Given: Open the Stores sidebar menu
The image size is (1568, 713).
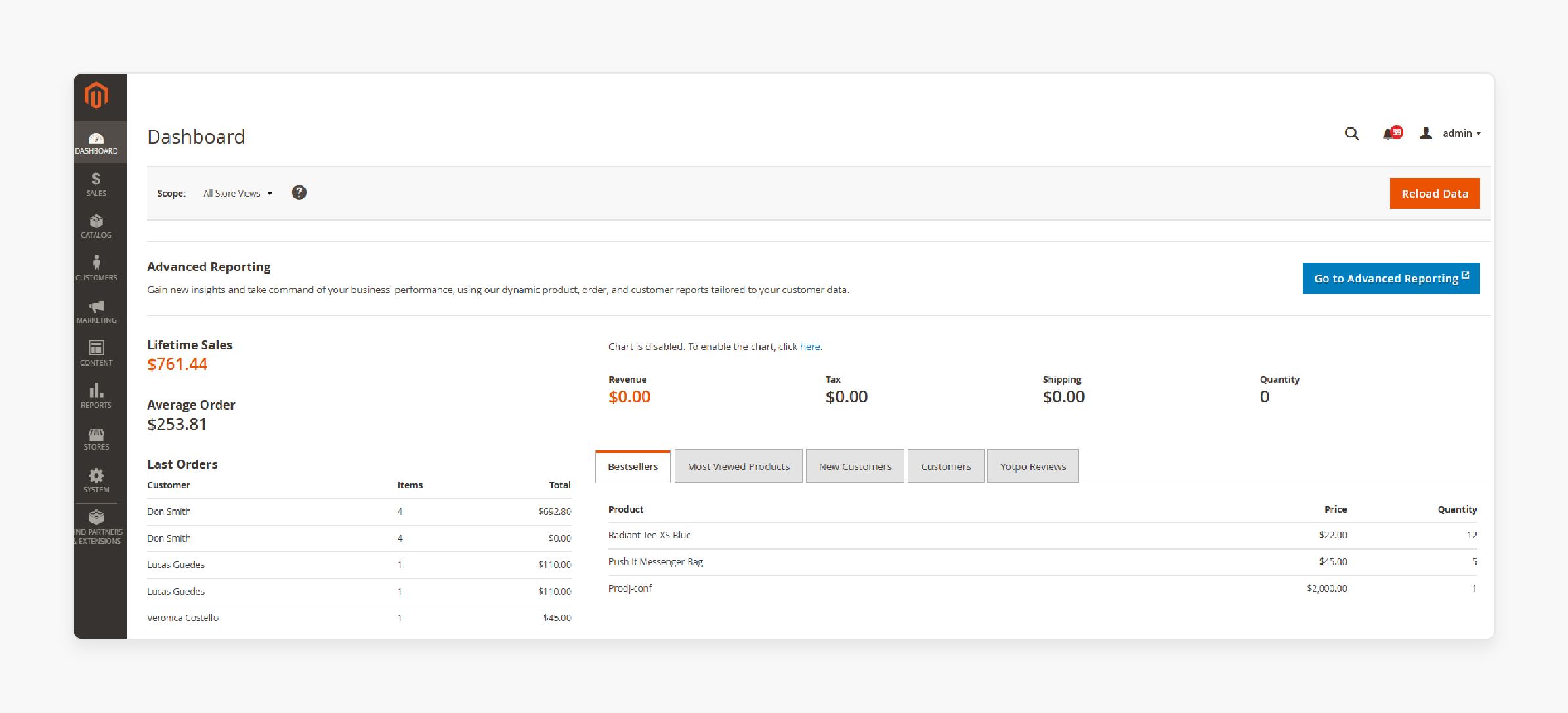Looking at the screenshot, I should 96,439.
